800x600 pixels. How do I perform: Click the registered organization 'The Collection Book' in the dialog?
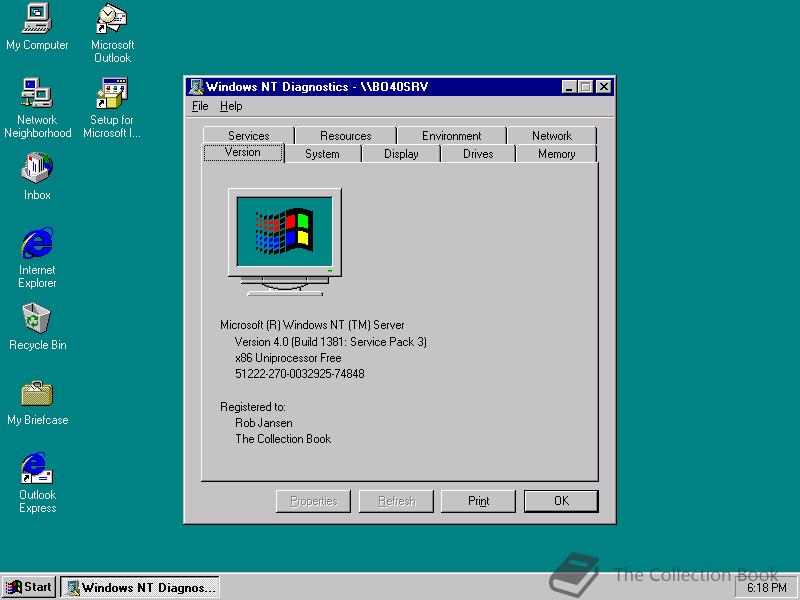click(x=283, y=439)
